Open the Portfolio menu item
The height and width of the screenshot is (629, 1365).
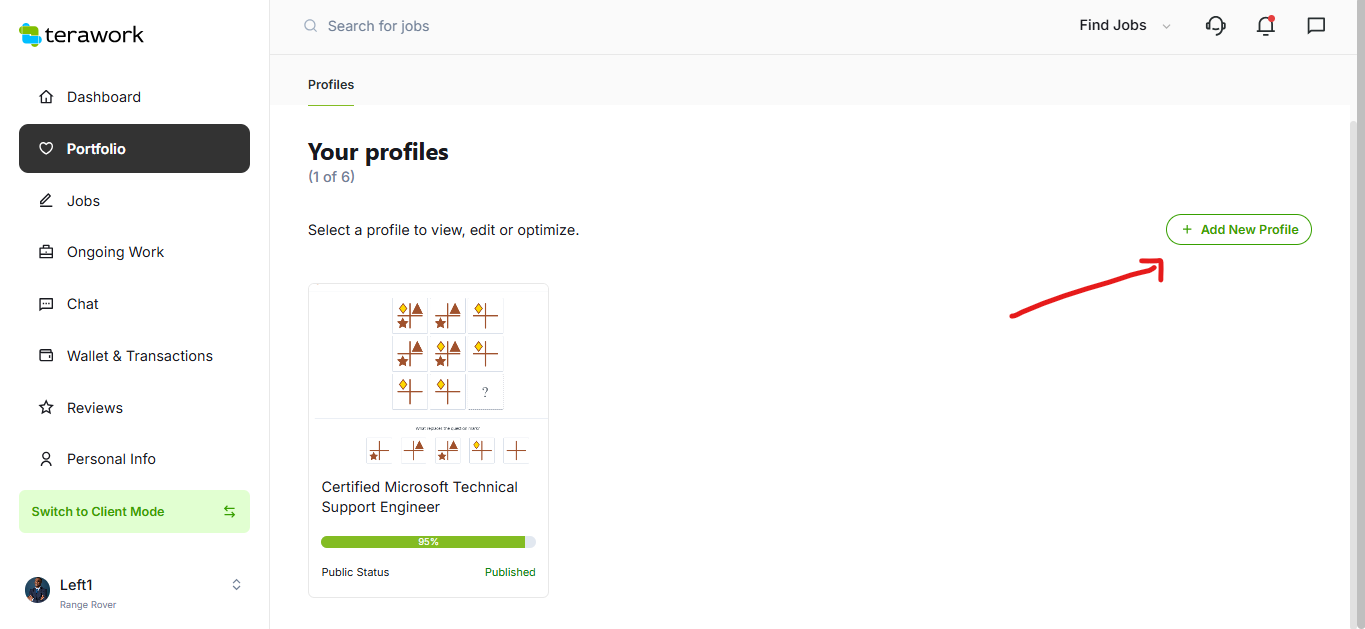tap(134, 149)
